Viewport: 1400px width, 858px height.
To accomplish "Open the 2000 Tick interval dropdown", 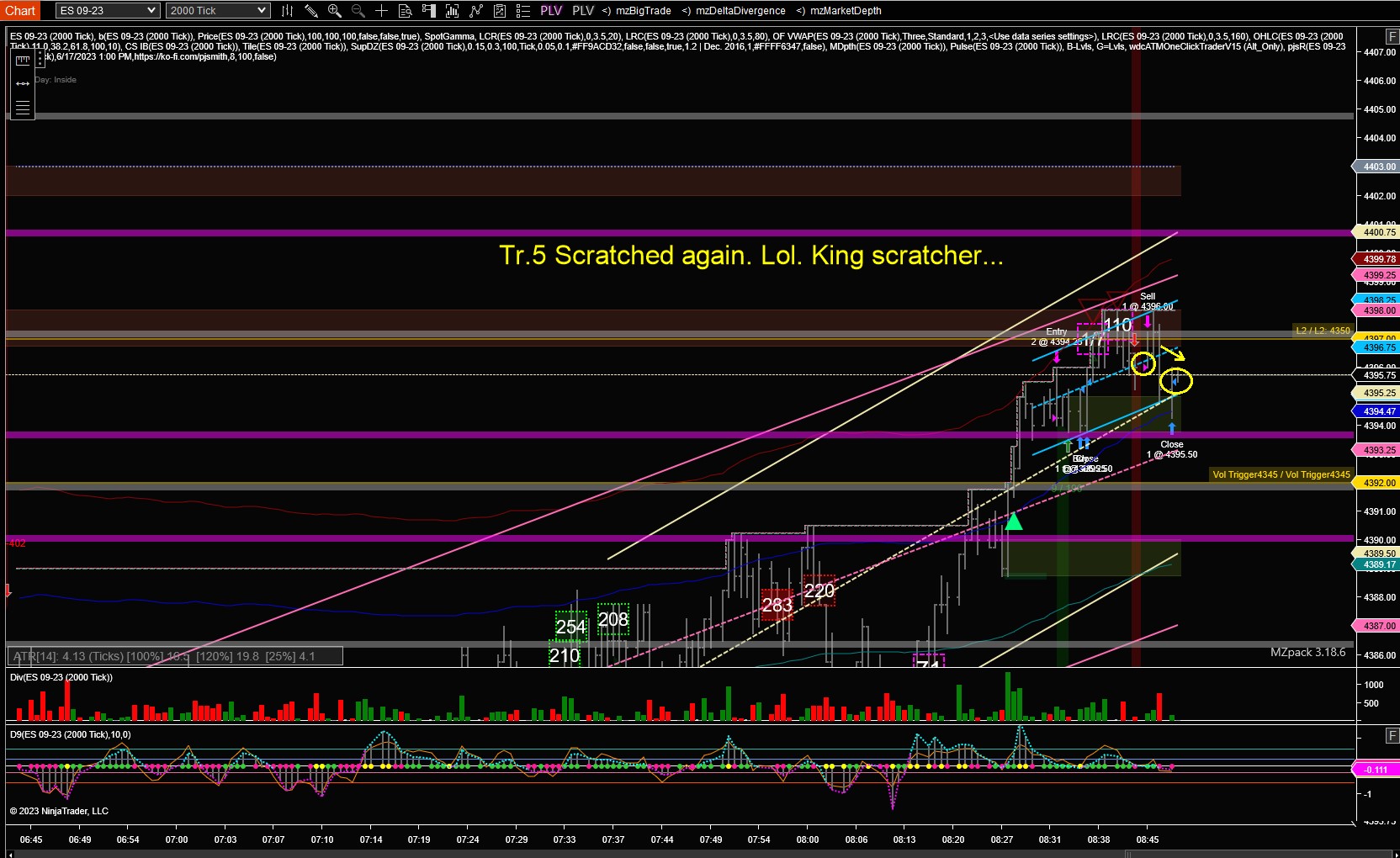I will [218, 11].
